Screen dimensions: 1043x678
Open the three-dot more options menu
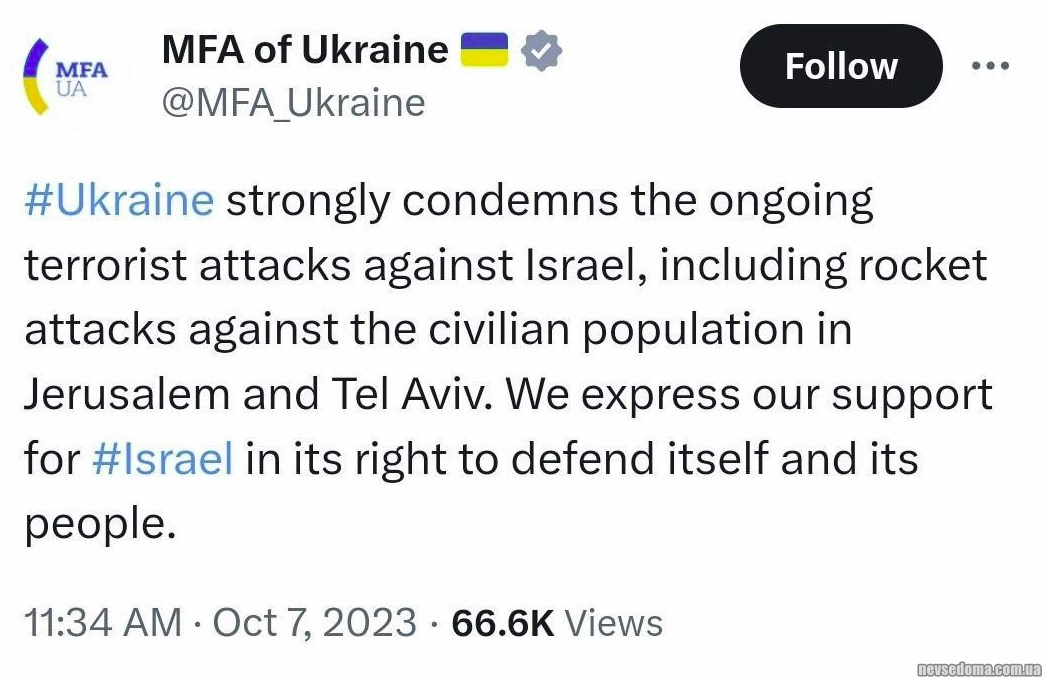[x=990, y=66]
